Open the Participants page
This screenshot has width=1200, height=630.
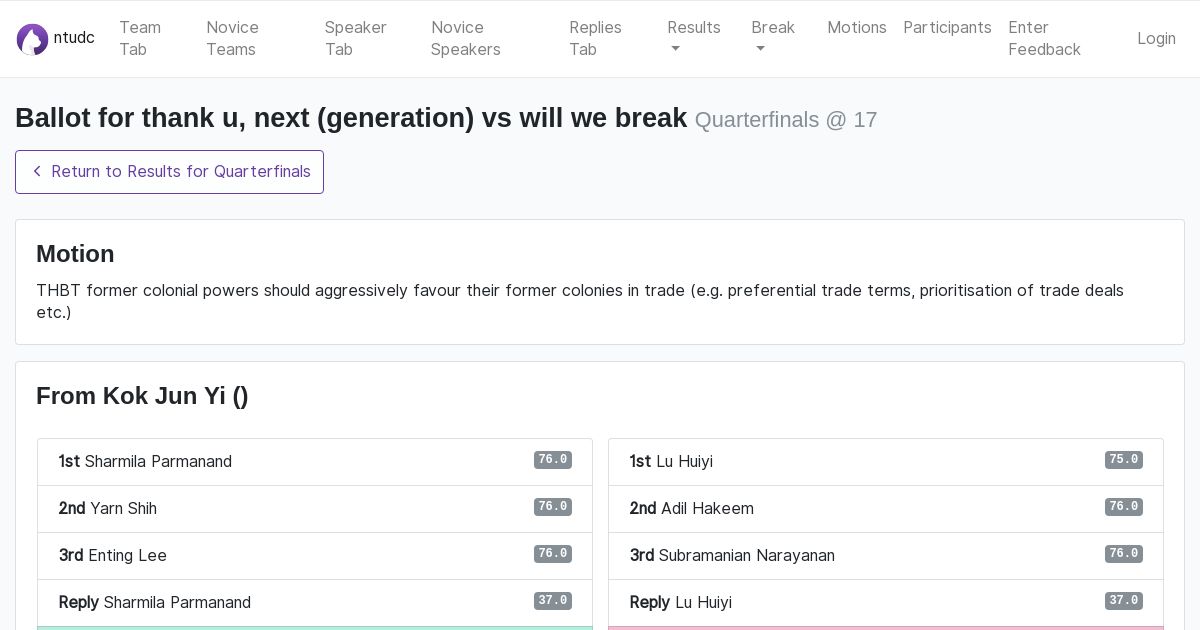[947, 28]
